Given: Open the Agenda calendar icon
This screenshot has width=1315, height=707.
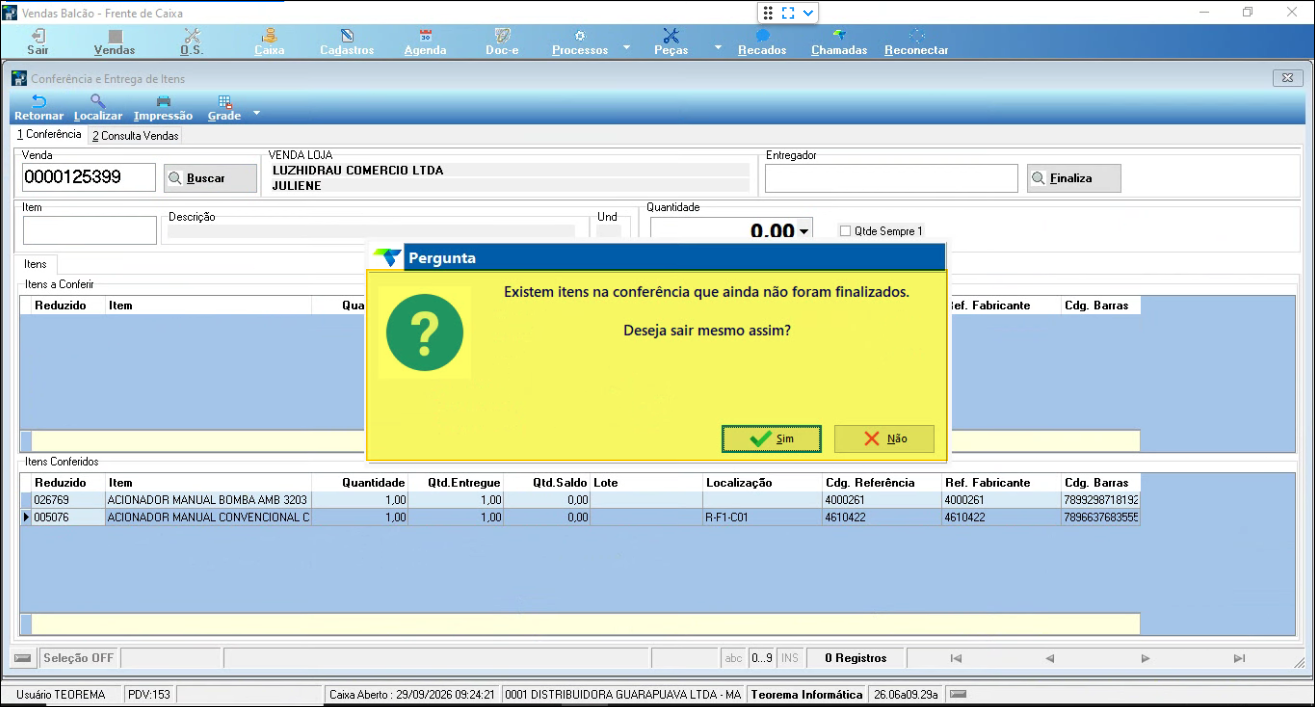Looking at the screenshot, I should tap(425, 36).
